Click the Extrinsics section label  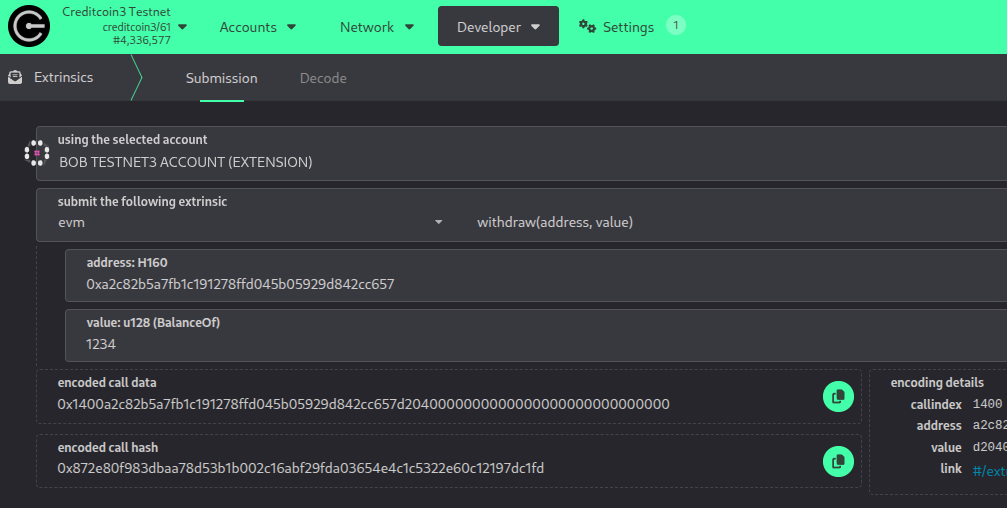[63, 77]
